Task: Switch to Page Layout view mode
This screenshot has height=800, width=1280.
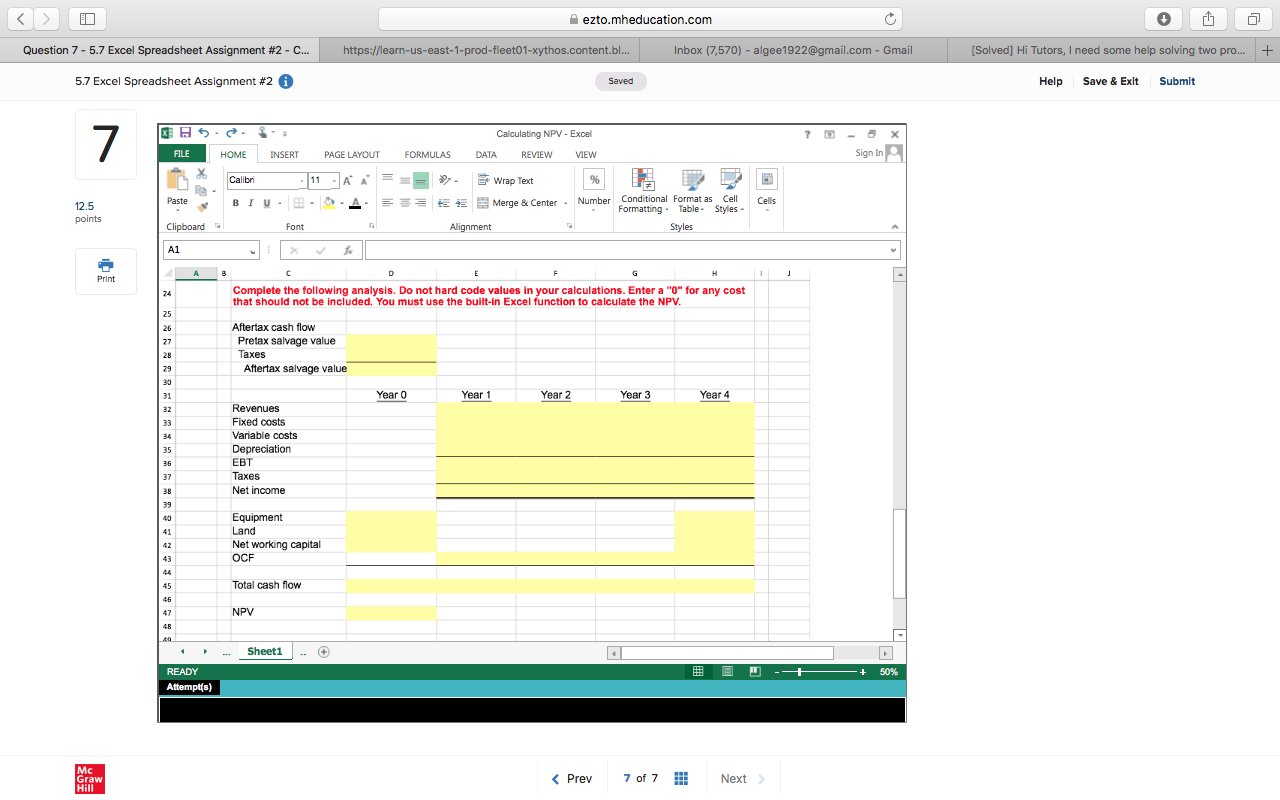Action: point(726,671)
